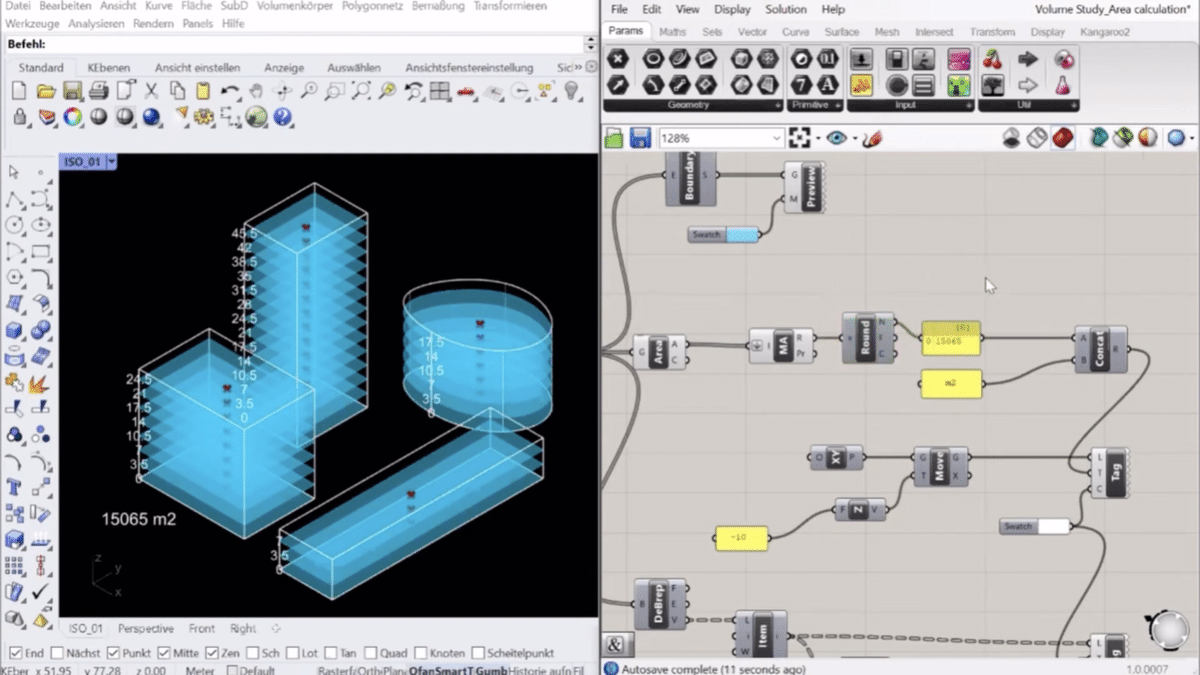
Task: Click the 'A' text parameter icon
Action: [827, 86]
